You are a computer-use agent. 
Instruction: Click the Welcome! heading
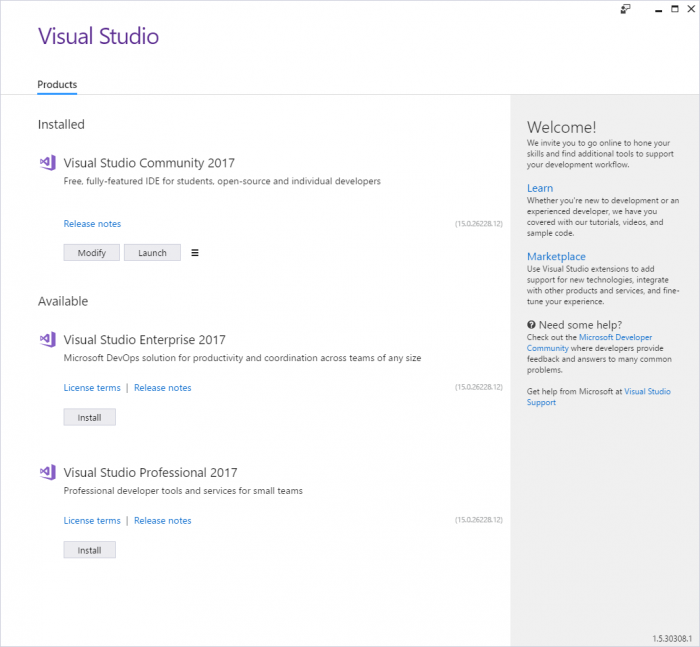562,127
